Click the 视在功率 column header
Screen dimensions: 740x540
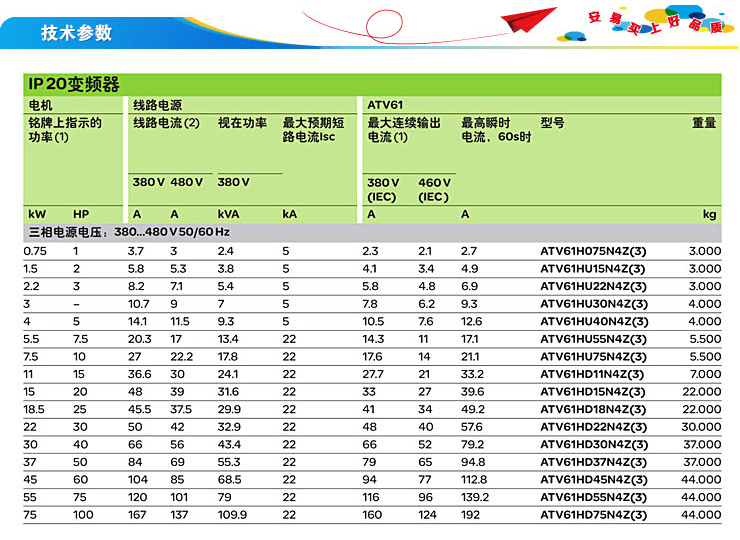tap(242, 123)
